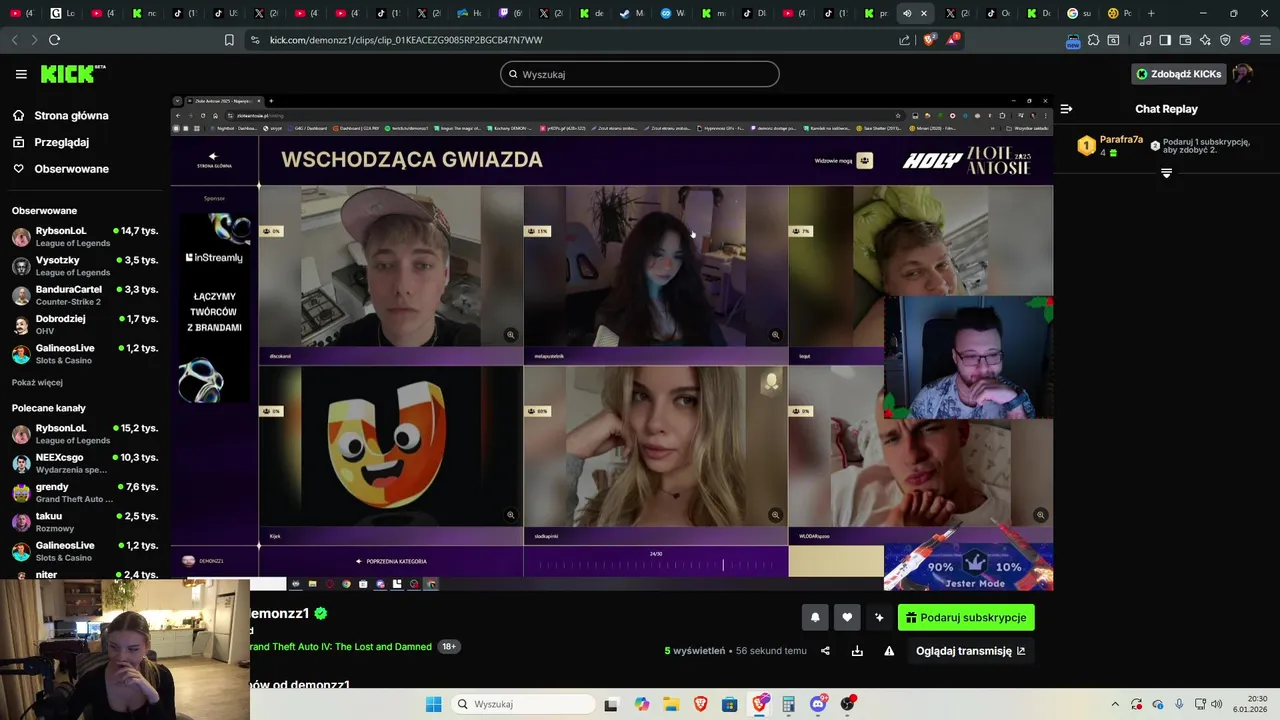The height and width of the screenshot is (720, 1280).
Task: Report the clip via warning icon
Action: 889,651
